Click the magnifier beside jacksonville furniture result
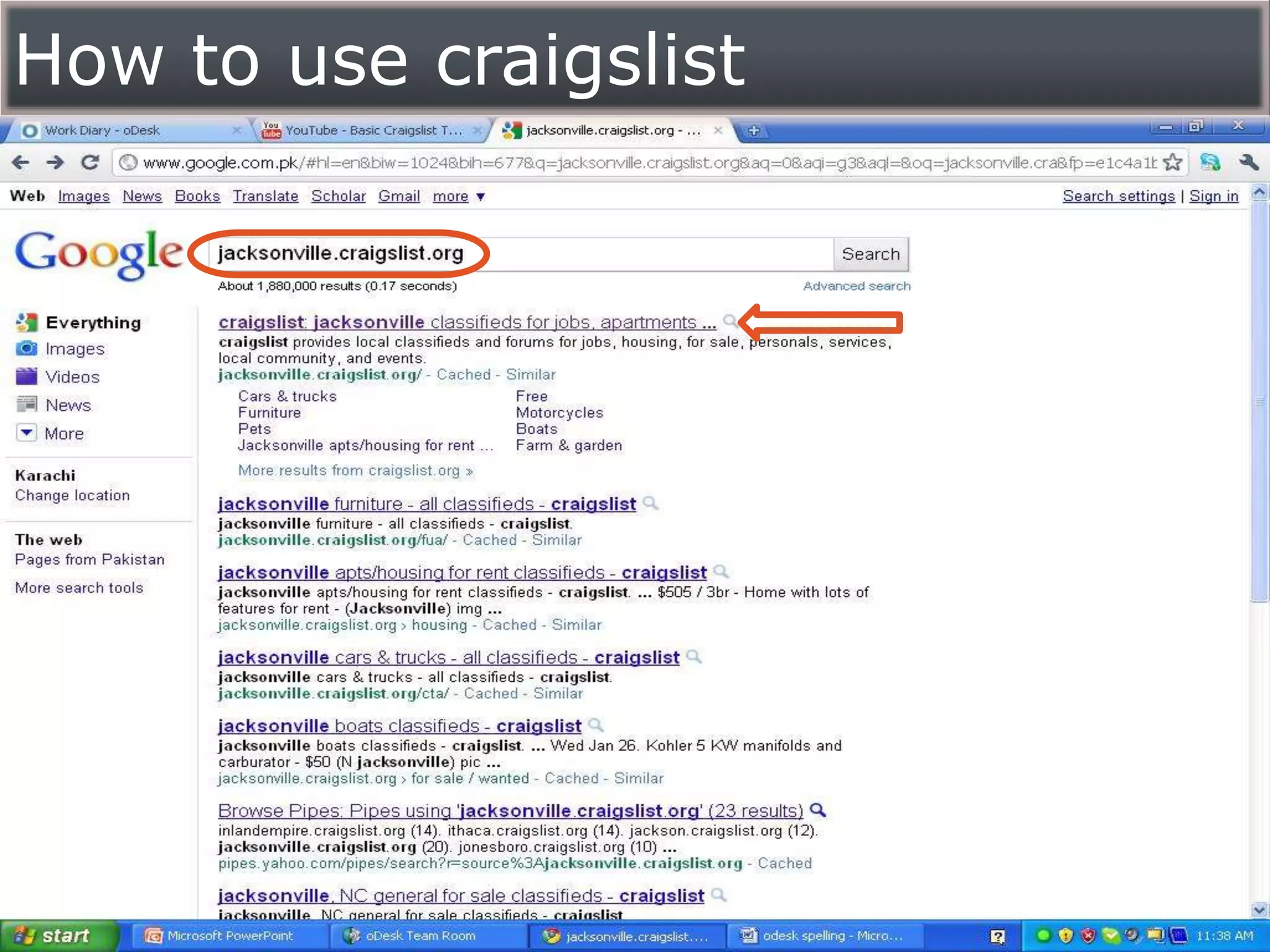The image size is (1270, 952). click(650, 503)
